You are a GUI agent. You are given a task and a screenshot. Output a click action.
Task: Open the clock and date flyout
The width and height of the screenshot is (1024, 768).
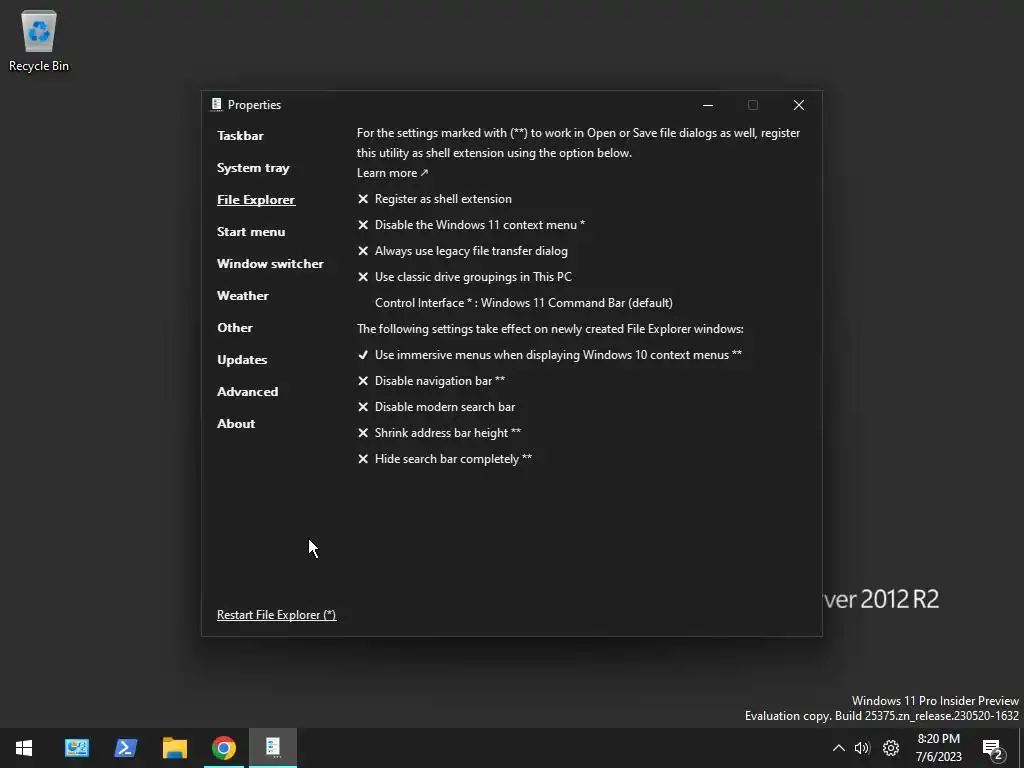point(938,748)
